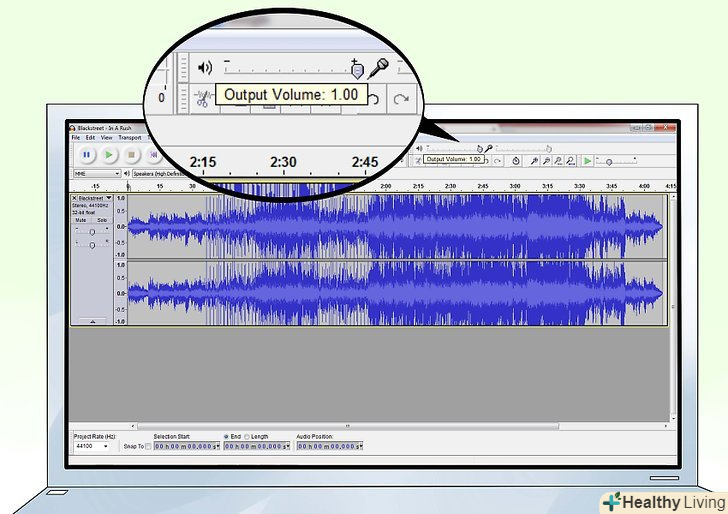Maximize the Audacity window
Viewport: 728px width, 514px height.
pos(649,127)
